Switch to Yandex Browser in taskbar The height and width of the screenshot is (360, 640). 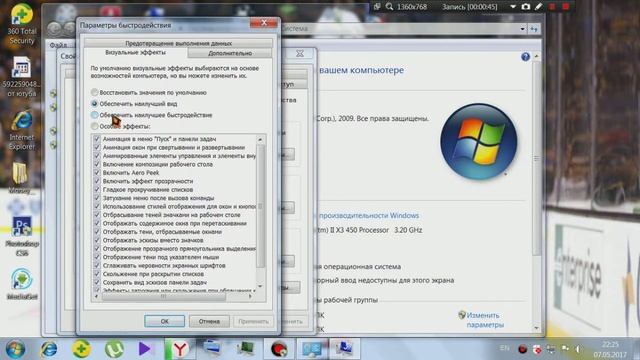click(180, 349)
